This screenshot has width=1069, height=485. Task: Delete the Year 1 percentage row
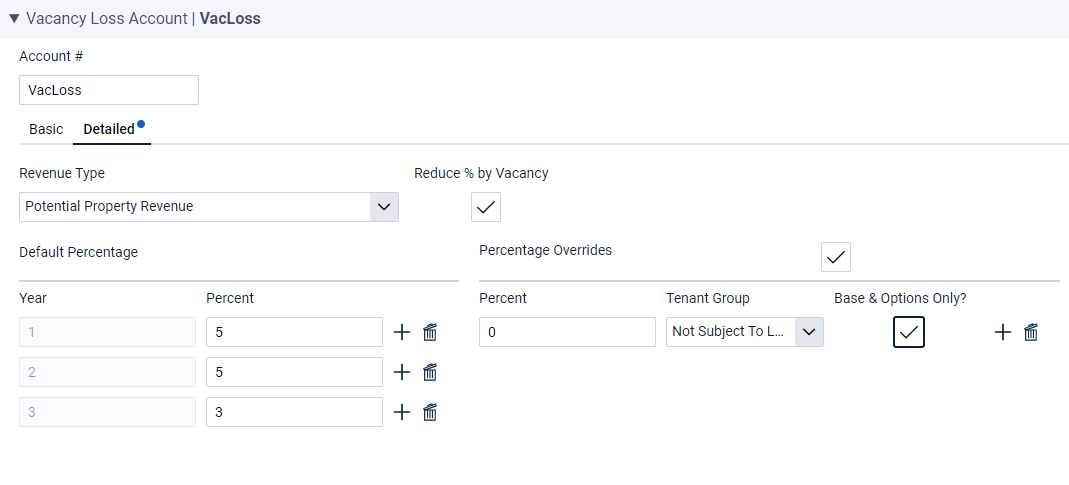(x=430, y=332)
